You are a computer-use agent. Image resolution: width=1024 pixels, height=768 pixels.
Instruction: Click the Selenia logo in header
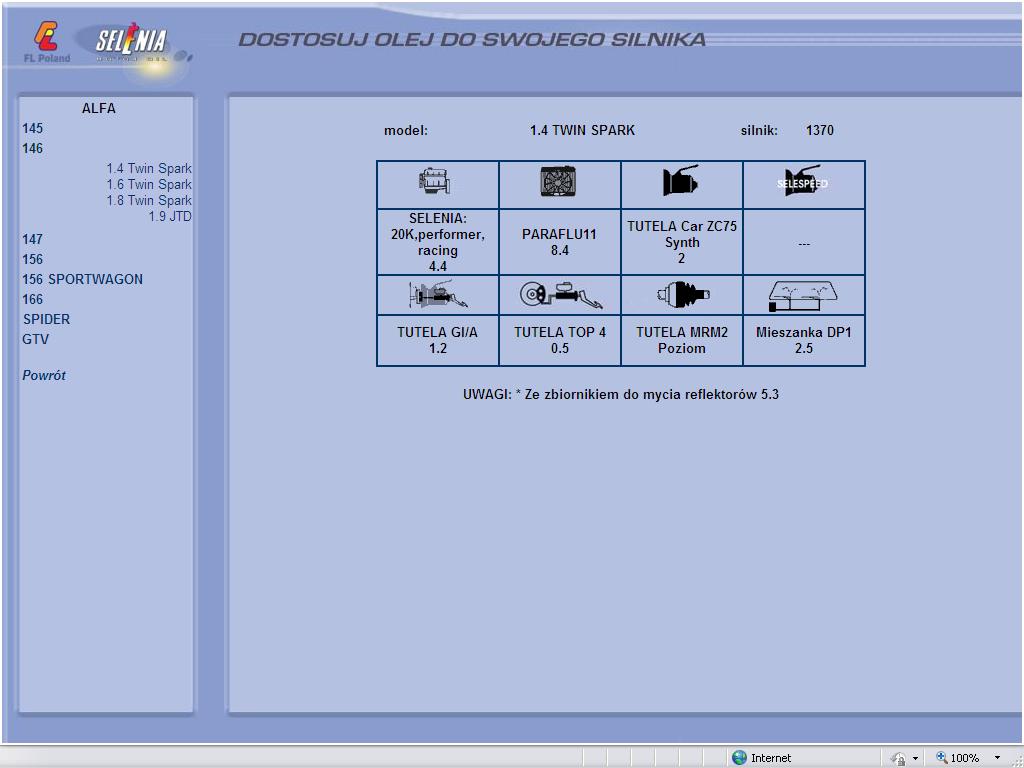pos(132,44)
